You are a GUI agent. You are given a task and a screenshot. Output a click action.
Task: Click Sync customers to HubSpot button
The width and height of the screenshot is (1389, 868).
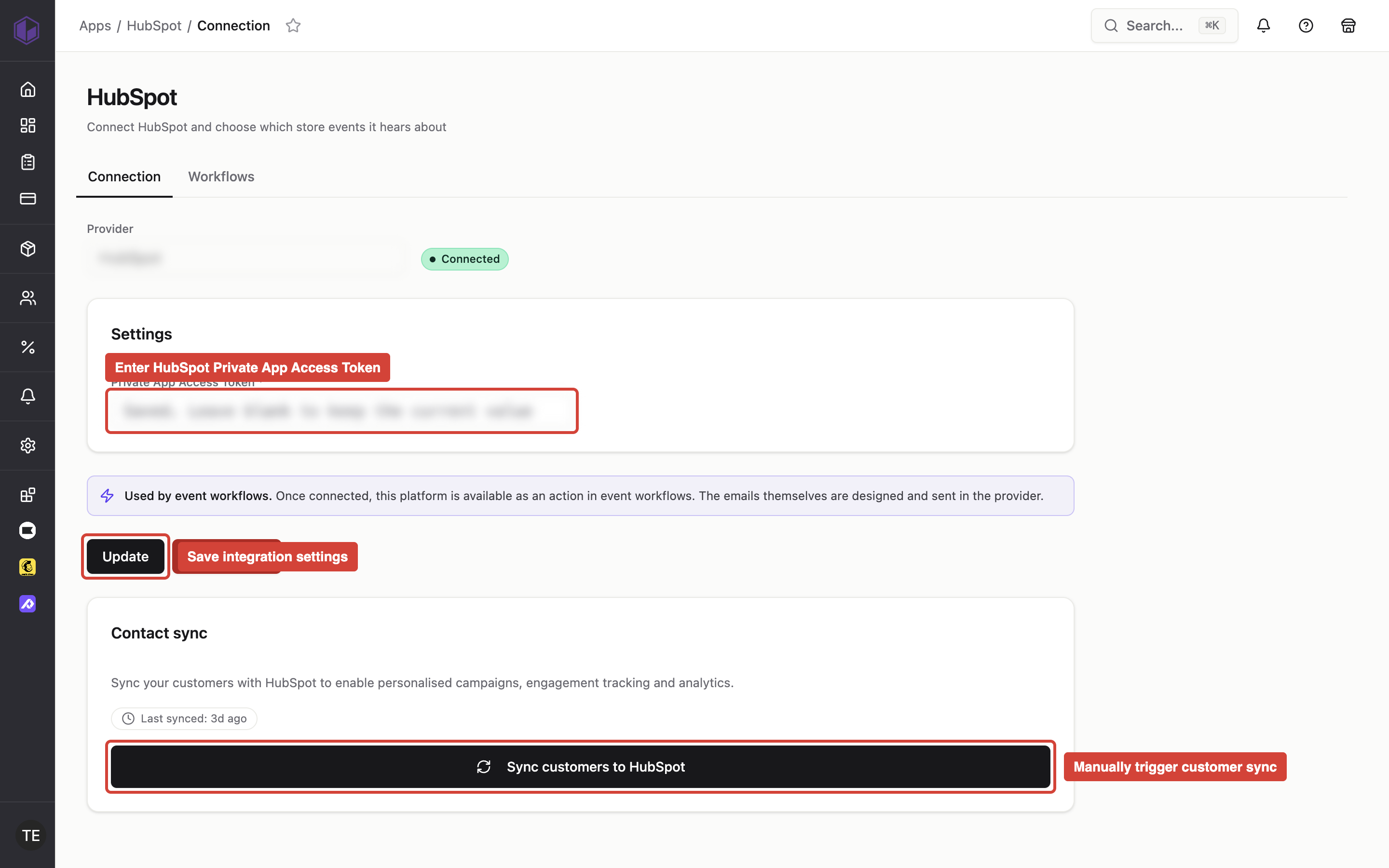580,766
